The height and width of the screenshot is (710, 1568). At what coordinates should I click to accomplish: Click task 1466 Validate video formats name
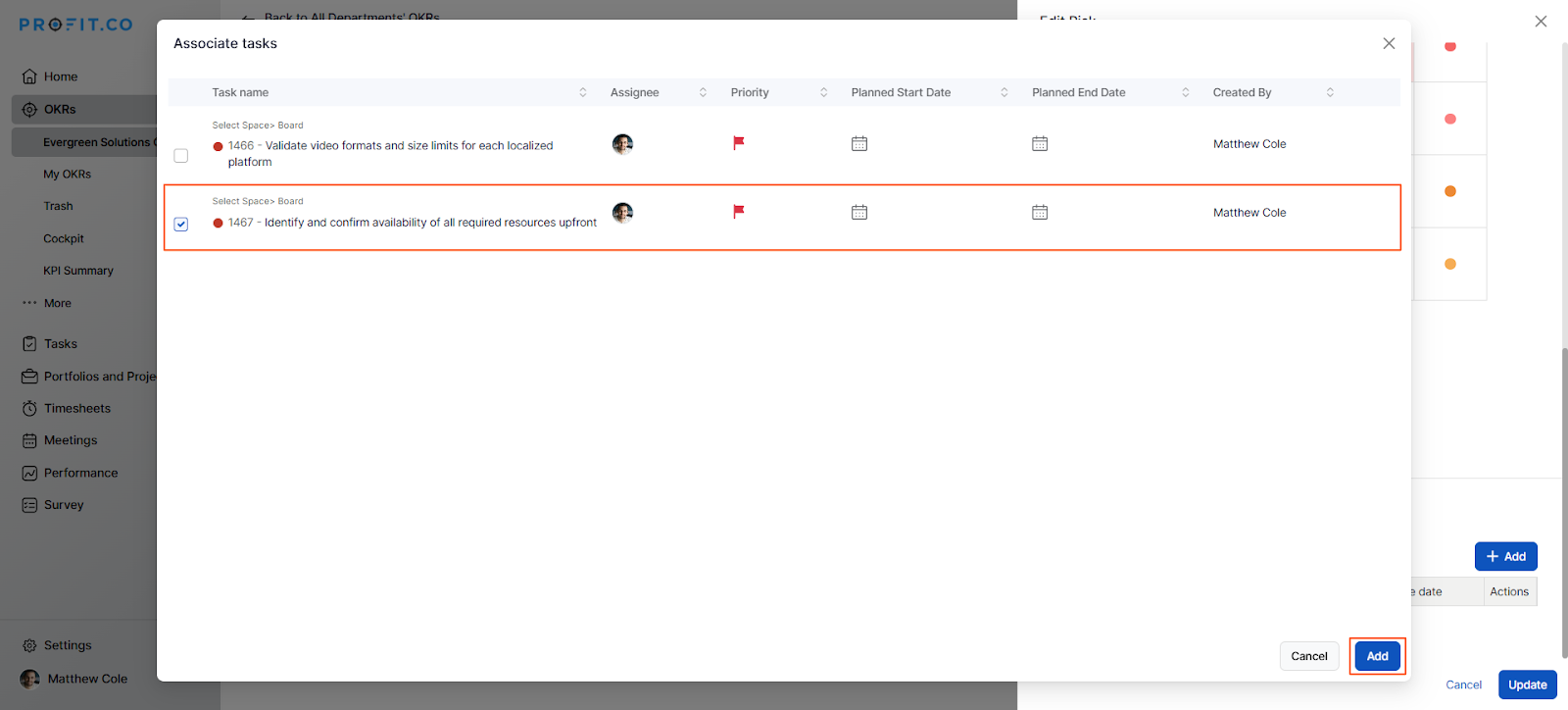390,154
